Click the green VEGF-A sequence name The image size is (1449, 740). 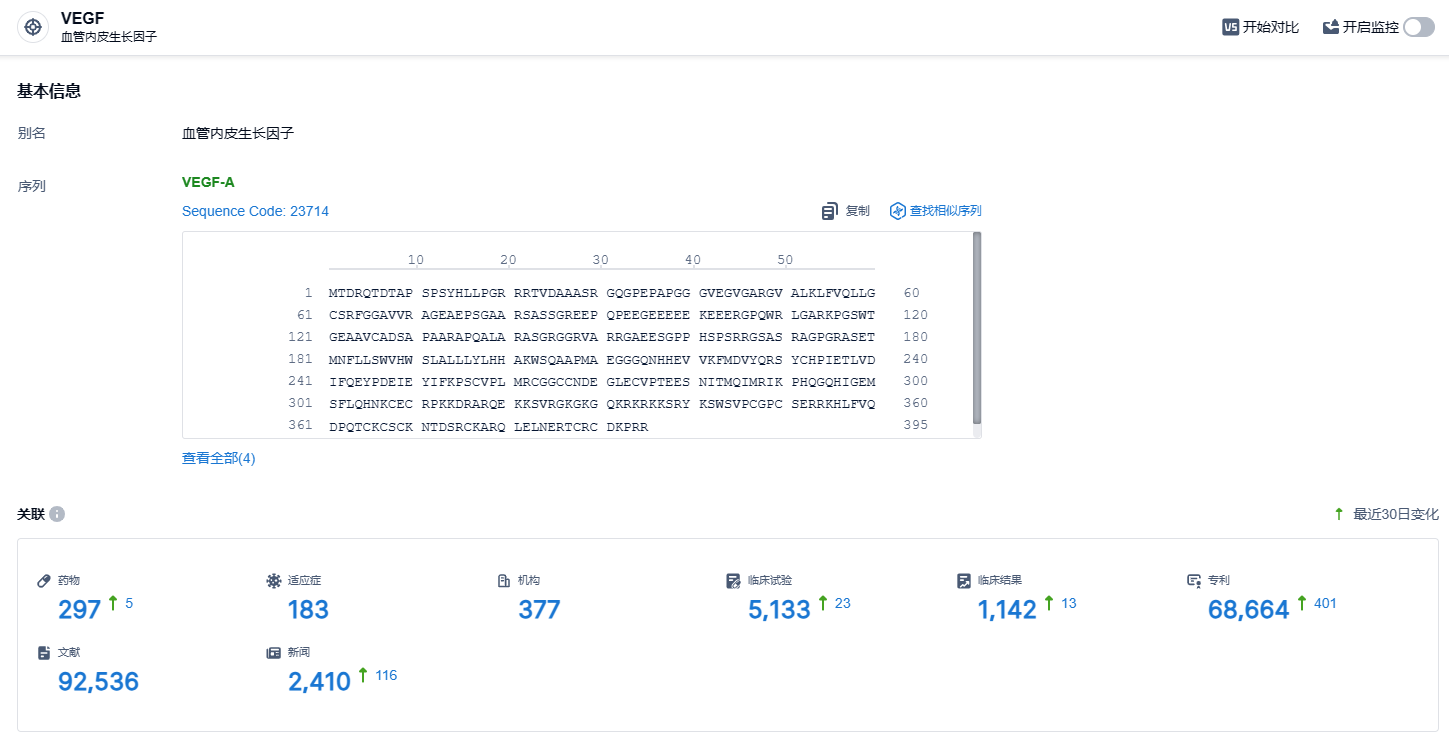[x=208, y=182]
